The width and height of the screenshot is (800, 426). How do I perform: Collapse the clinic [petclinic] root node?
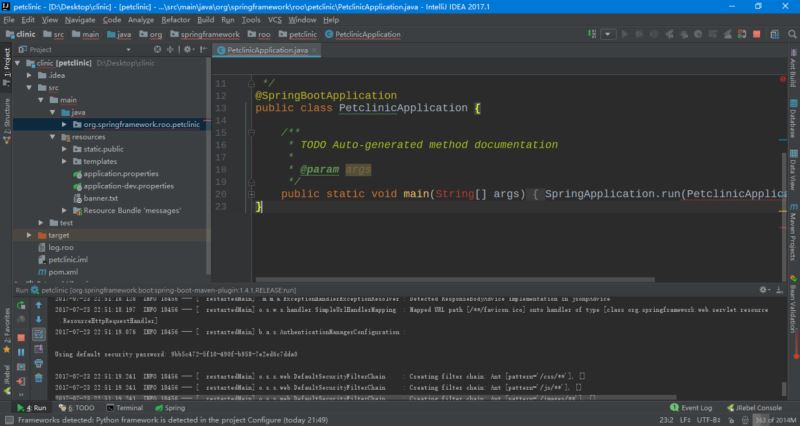pyautogui.click(x=18, y=63)
